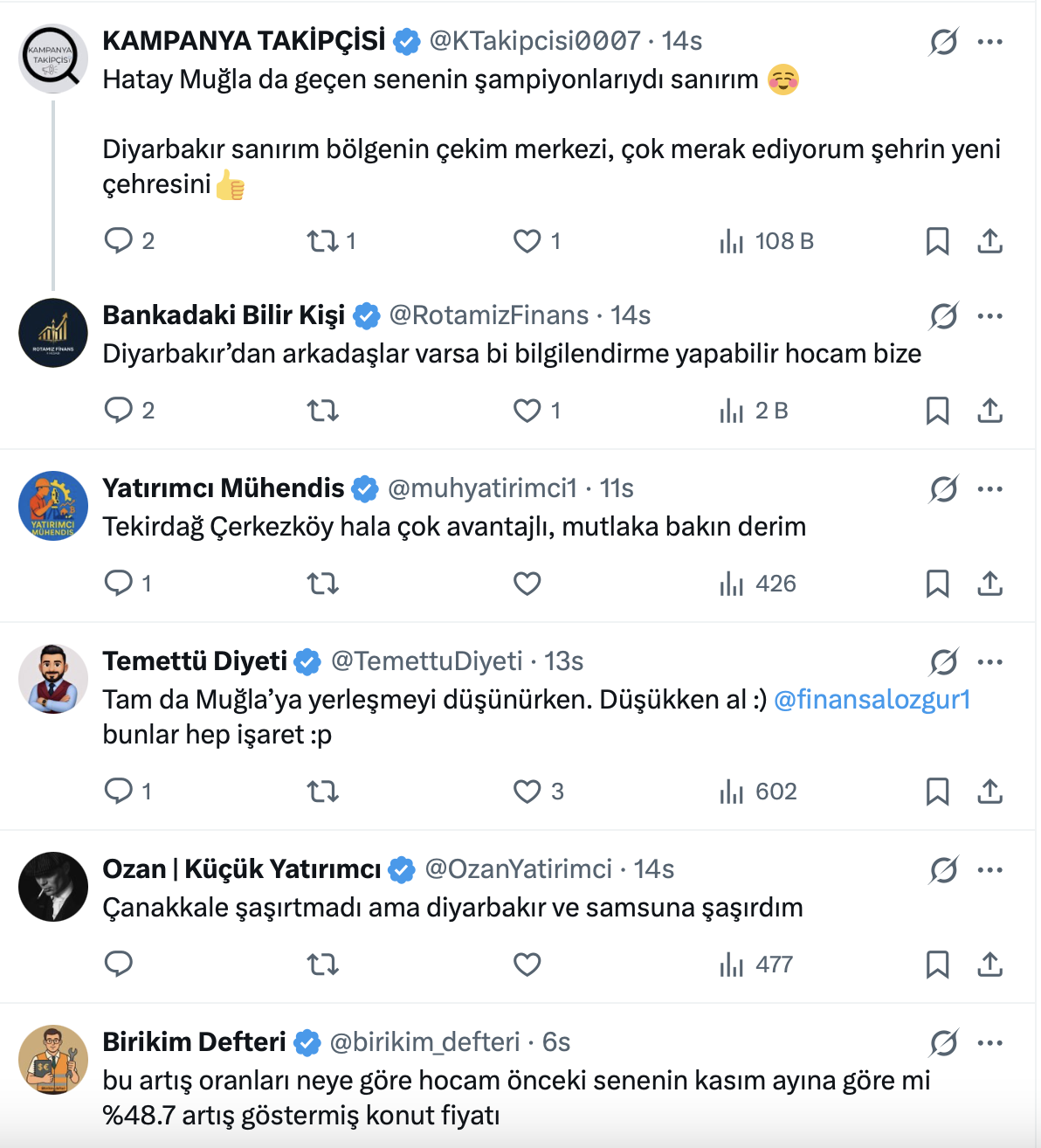Open Grok icon on Birikim Defteri's tweet
The width and height of the screenshot is (1041, 1148).
pos(943,1042)
